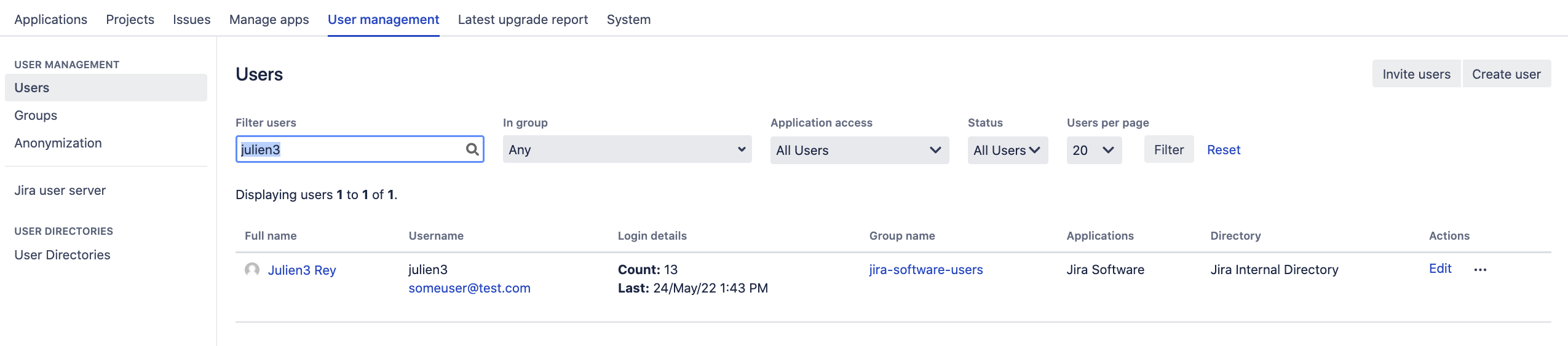Viewport: 1568px width, 346px height.
Task: Click the avatar icon beside Julien3 Rey
Action: [252, 270]
